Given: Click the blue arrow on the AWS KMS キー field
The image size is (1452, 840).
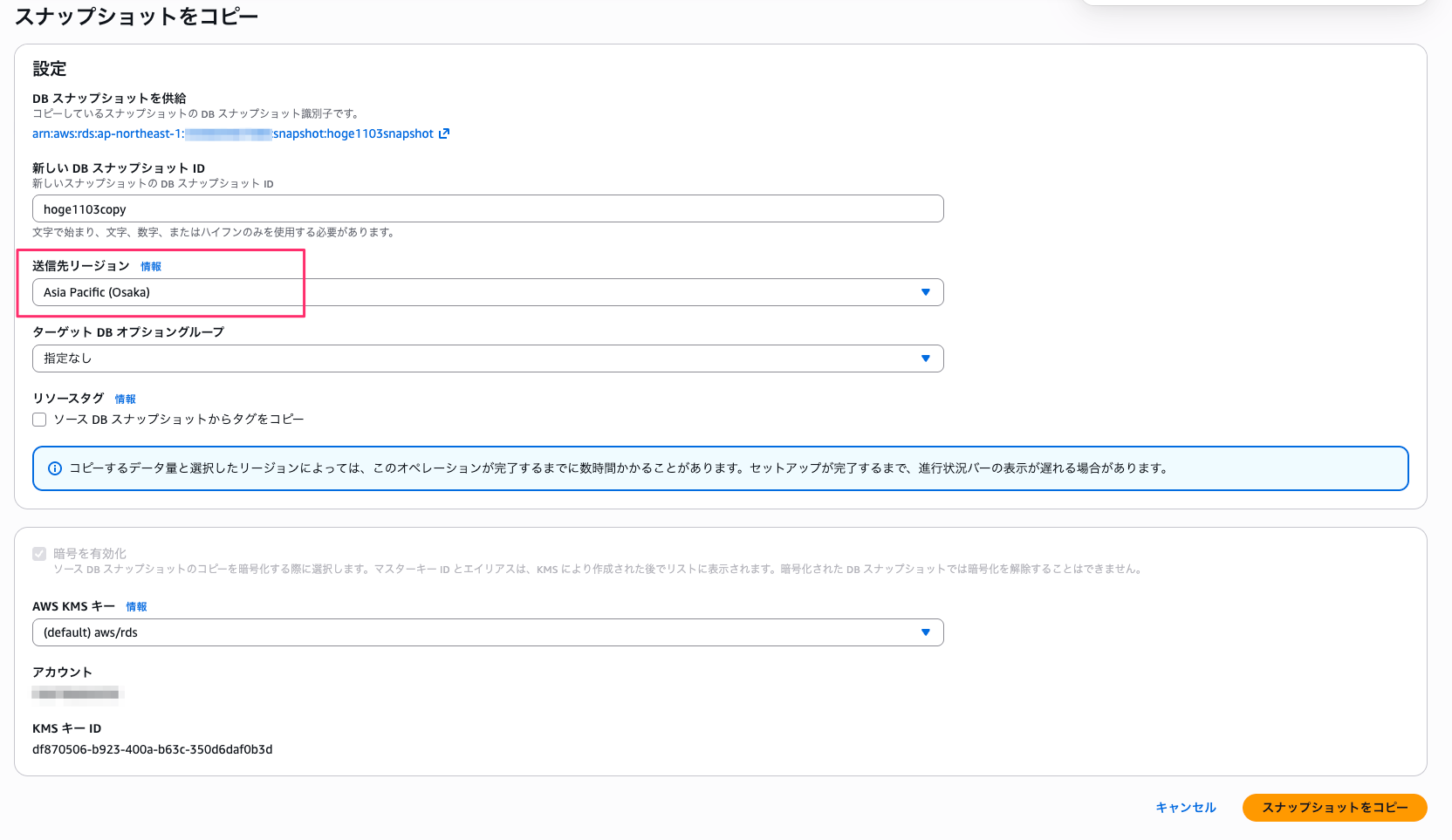Looking at the screenshot, I should tap(925, 632).
